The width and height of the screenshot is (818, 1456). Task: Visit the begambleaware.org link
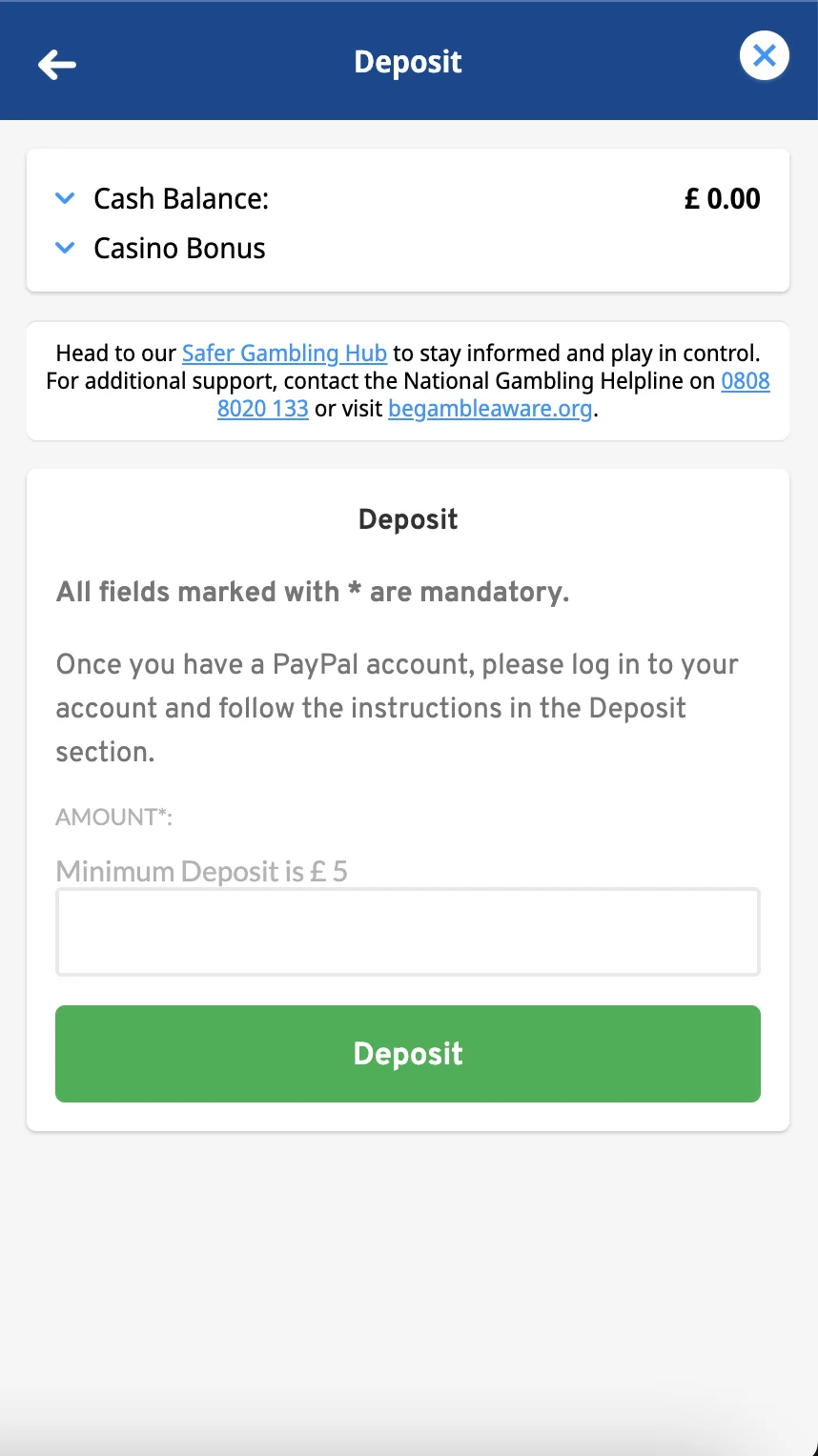pos(490,410)
